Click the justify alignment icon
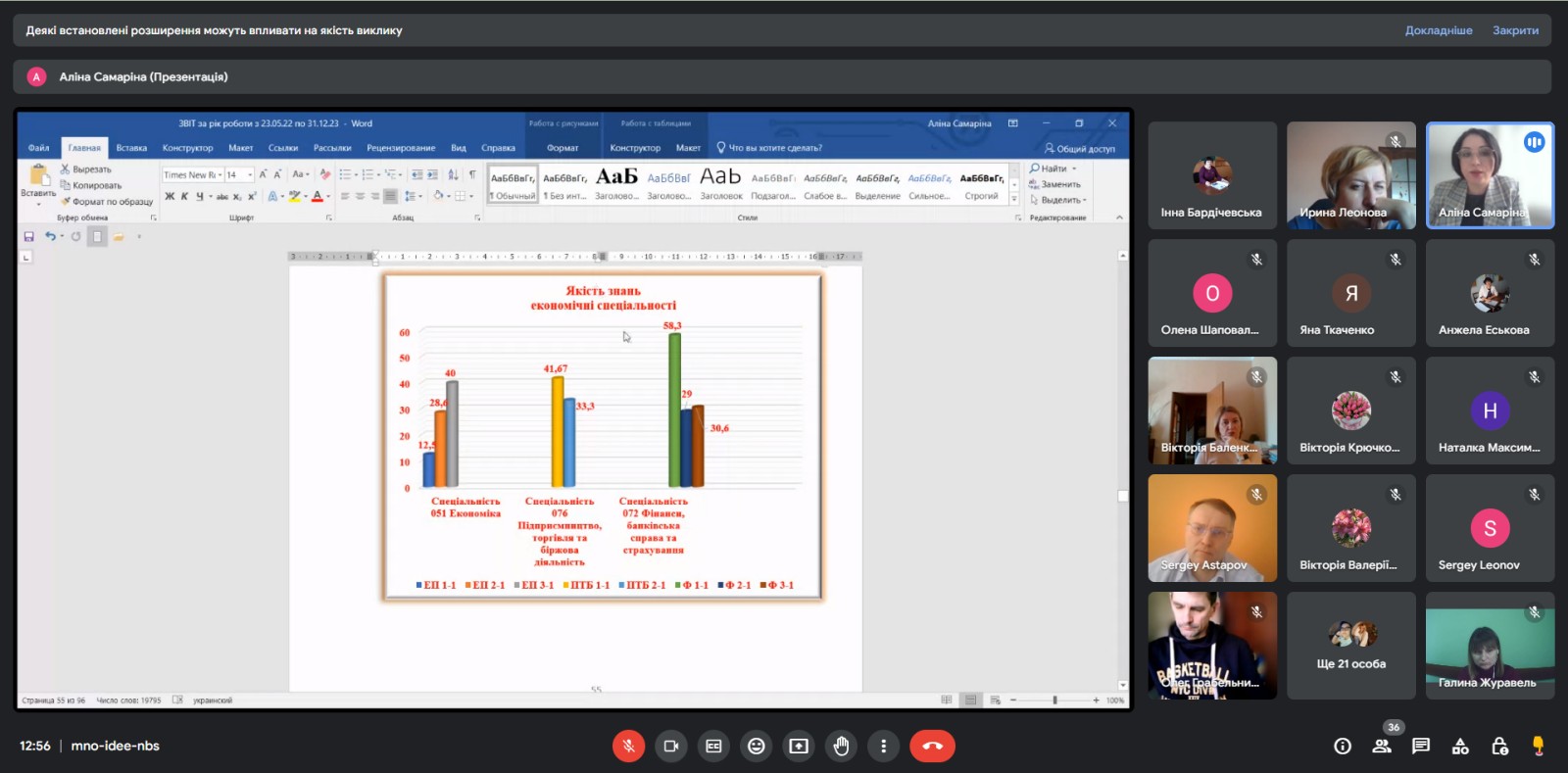The height and width of the screenshot is (773, 1568). pos(390,196)
